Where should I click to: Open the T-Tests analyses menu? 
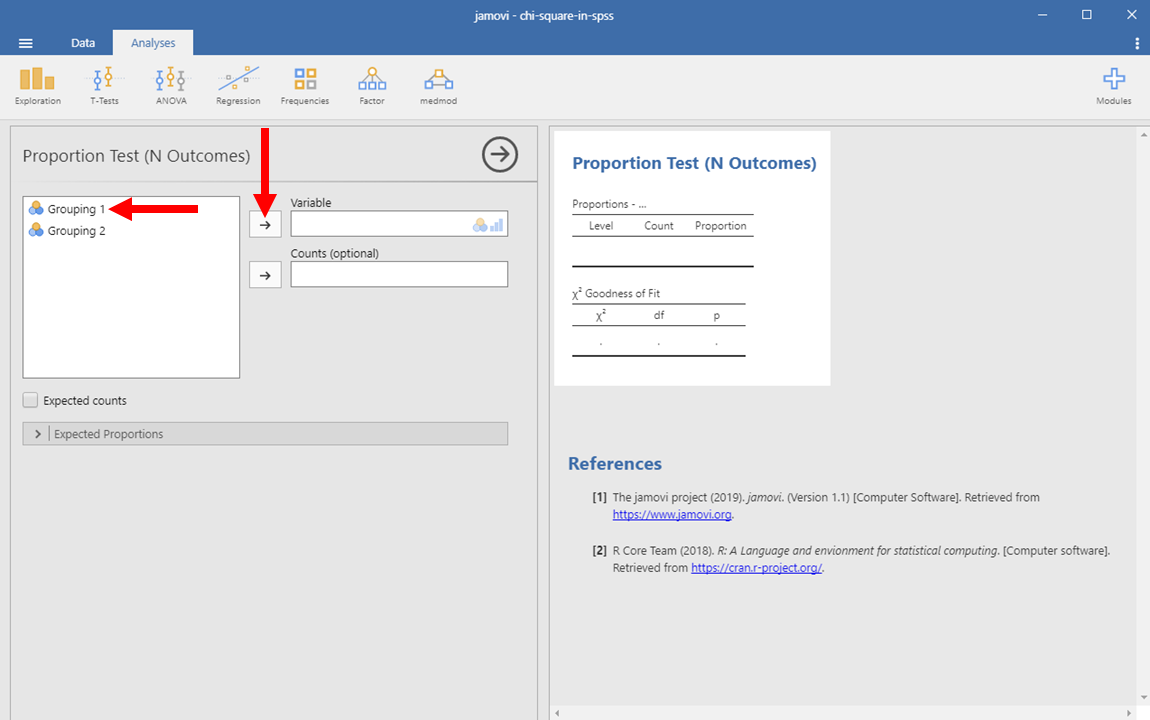point(104,86)
